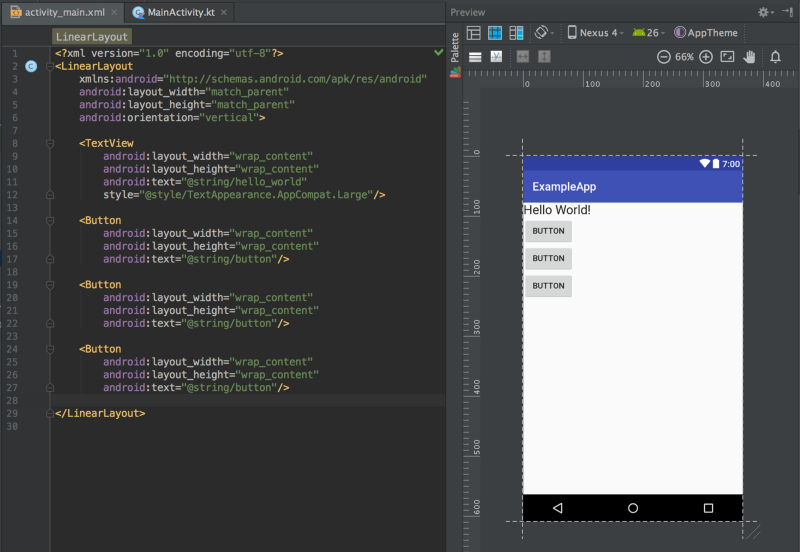Click the TextAppearance.AppCompat.Large style value

pos(256,195)
